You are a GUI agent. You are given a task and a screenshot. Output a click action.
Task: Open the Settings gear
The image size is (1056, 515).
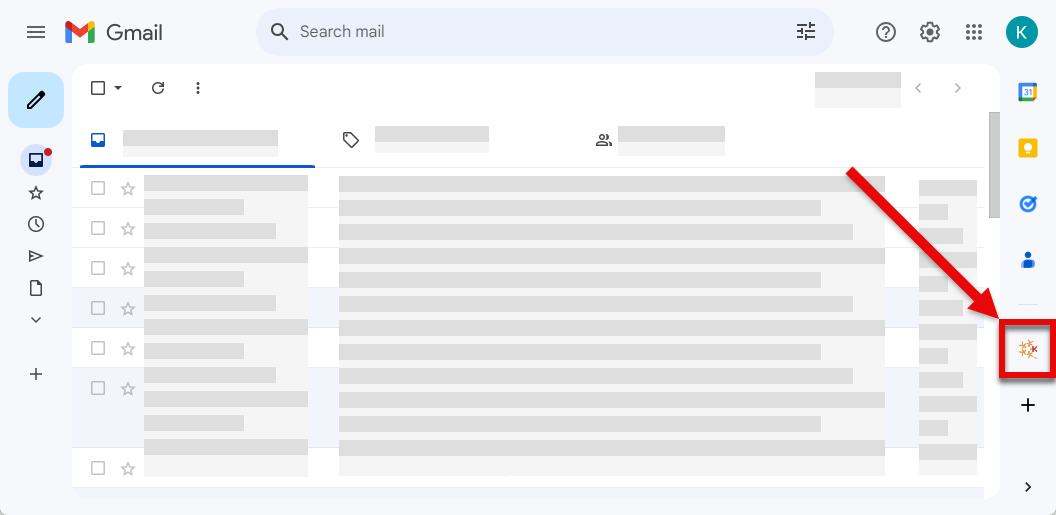[930, 32]
